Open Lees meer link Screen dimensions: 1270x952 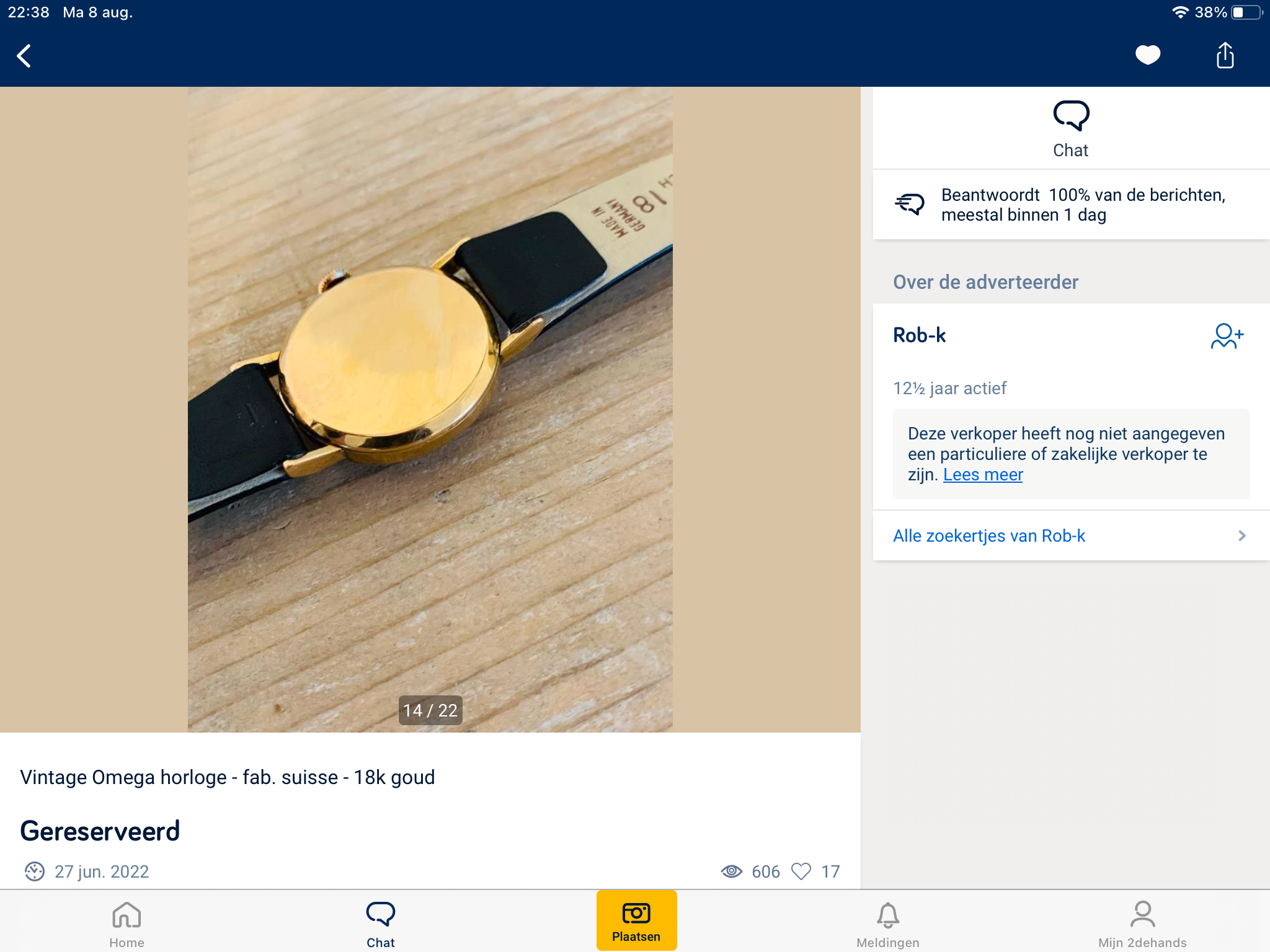coord(983,475)
